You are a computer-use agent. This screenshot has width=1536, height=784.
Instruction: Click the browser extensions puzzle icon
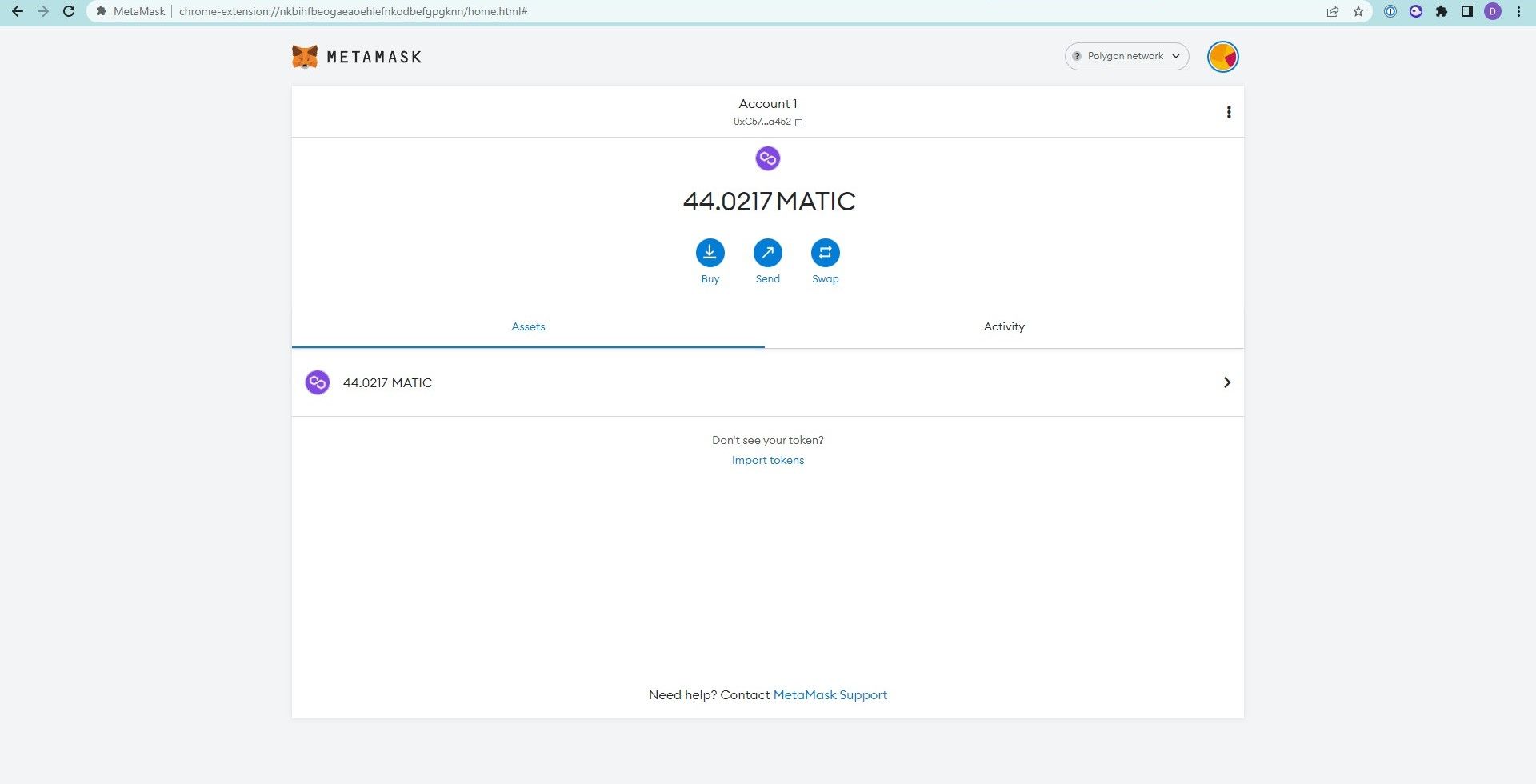click(x=1441, y=11)
